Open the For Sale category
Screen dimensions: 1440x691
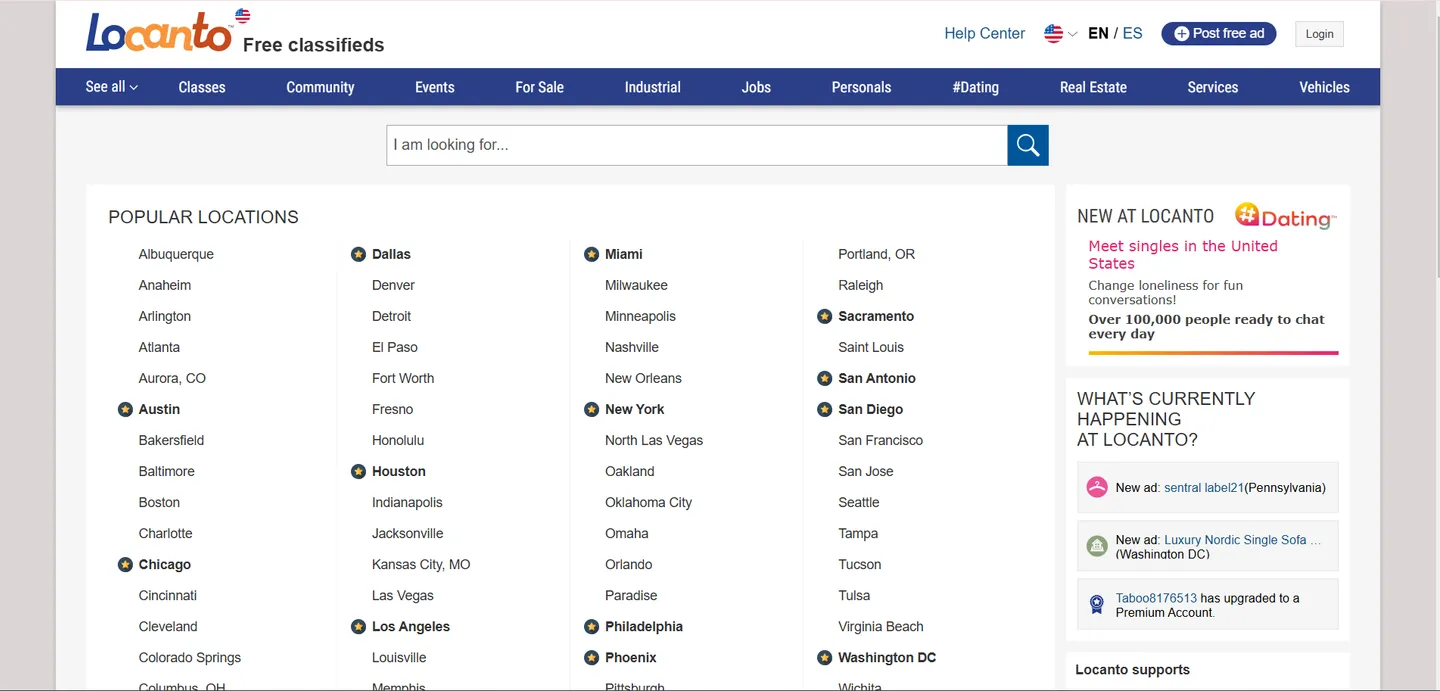539,87
